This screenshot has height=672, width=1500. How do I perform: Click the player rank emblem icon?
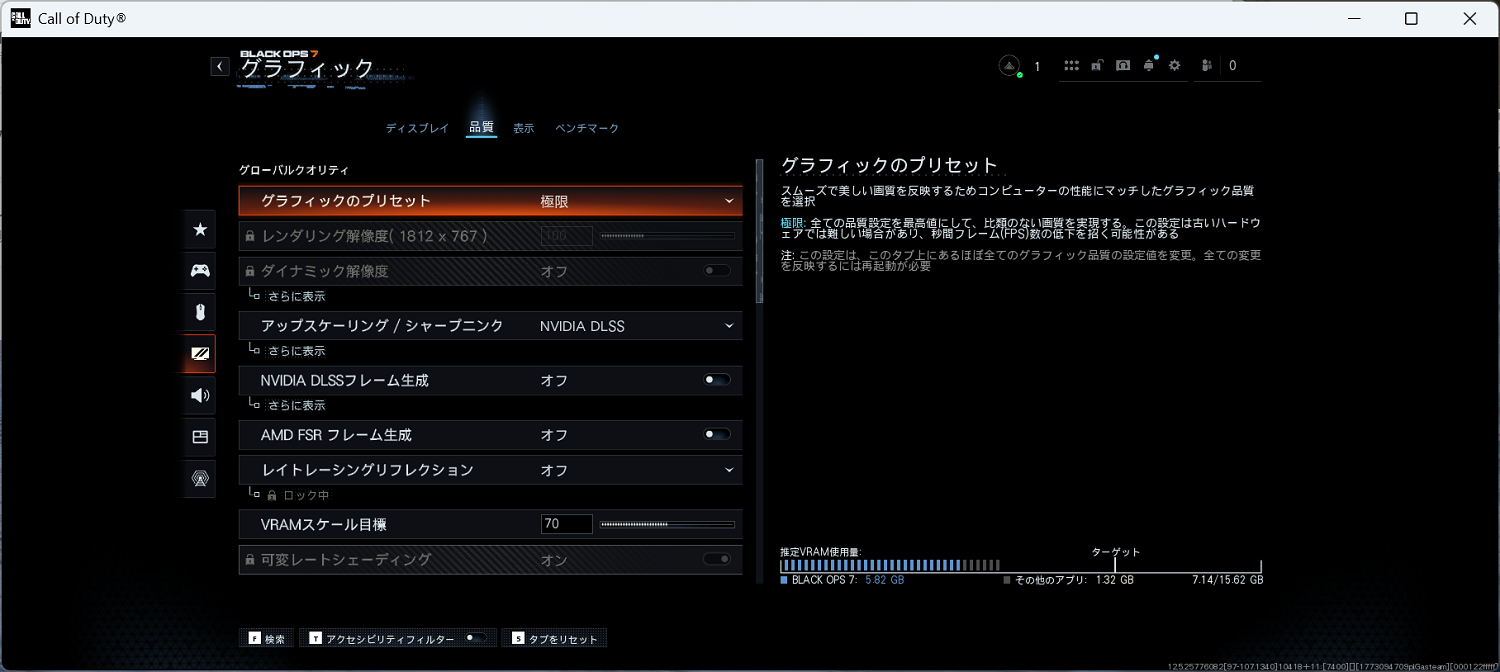(1010, 66)
